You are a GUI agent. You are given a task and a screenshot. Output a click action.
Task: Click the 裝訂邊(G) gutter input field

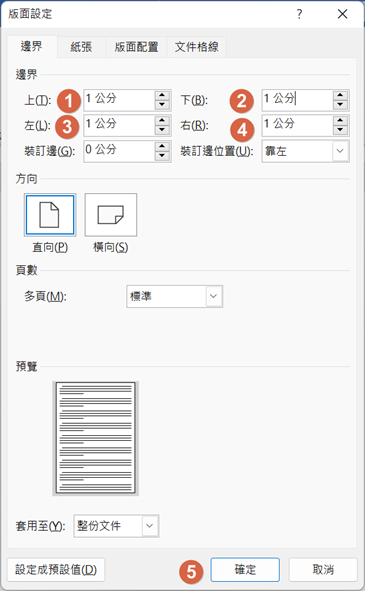(119, 151)
